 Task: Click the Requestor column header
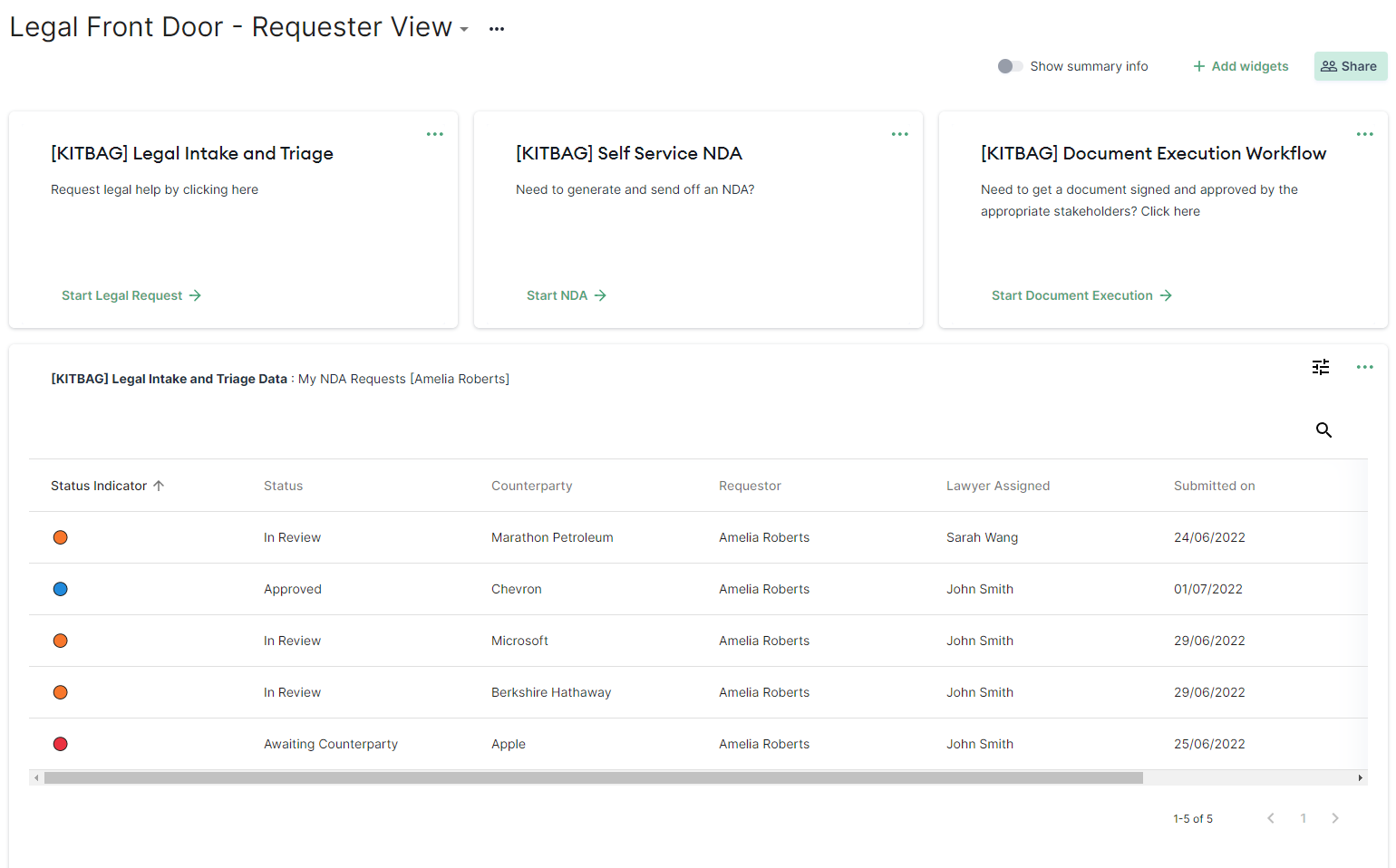[750, 486]
